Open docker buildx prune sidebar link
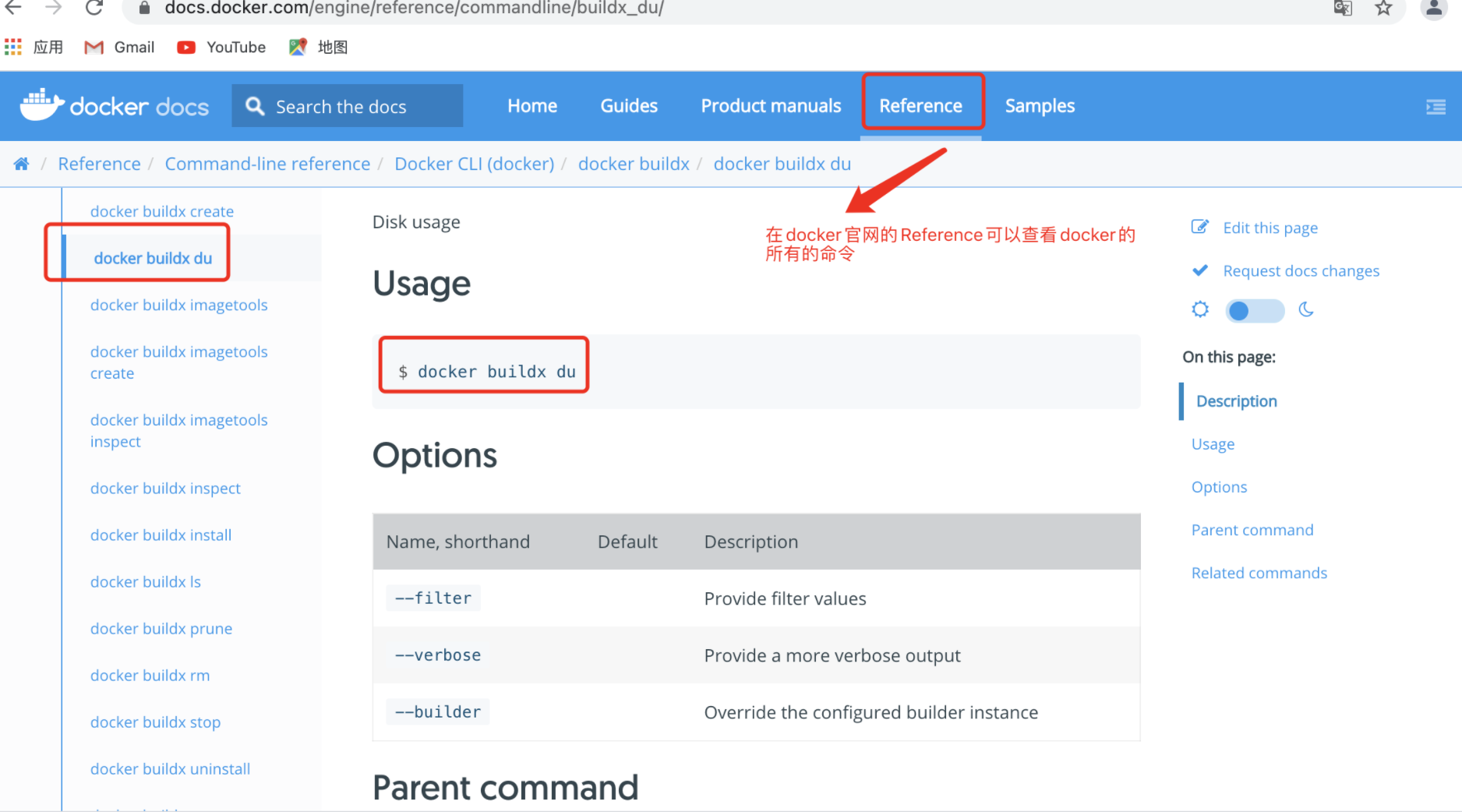This screenshot has height=812, width=1462. point(161,628)
